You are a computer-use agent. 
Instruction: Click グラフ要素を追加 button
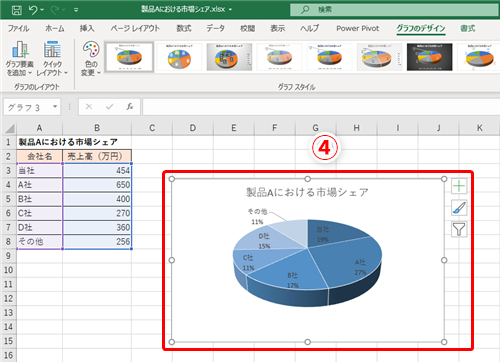[x=20, y=58]
